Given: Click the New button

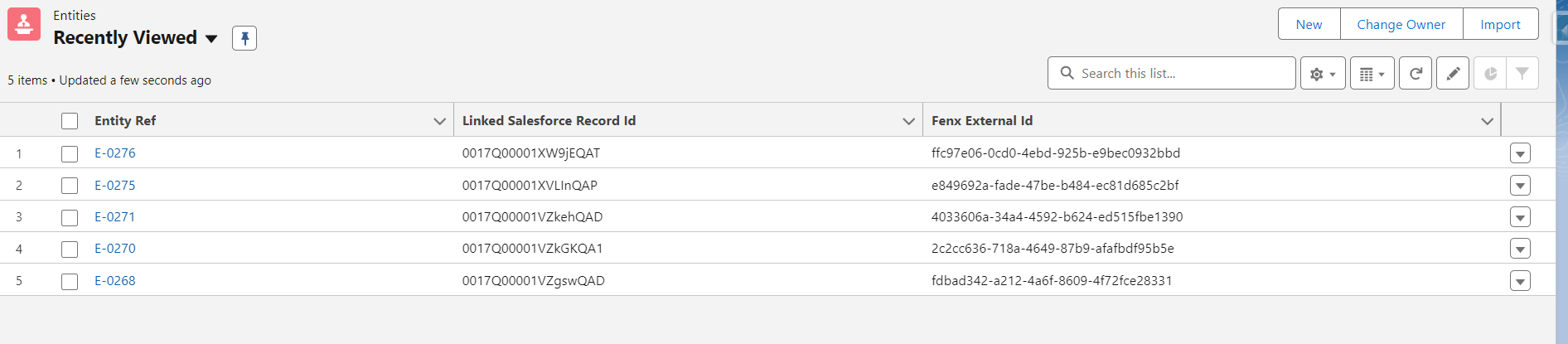Looking at the screenshot, I should (x=1309, y=24).
